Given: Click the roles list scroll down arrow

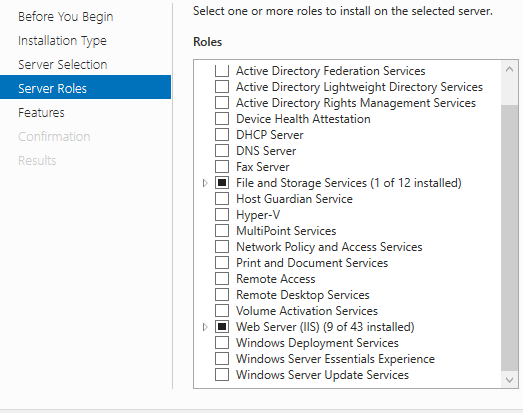Looking at the screenshot, I should pyautogui.click(x=509, y=380).
